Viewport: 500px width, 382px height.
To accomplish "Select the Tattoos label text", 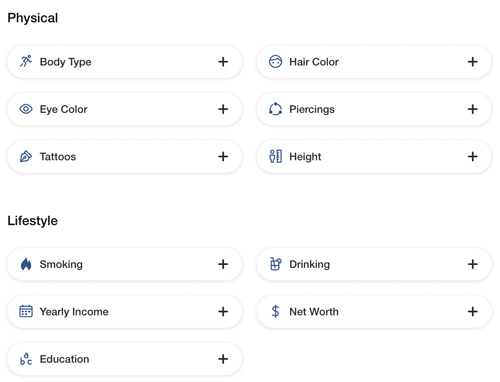I will (58, 156).
